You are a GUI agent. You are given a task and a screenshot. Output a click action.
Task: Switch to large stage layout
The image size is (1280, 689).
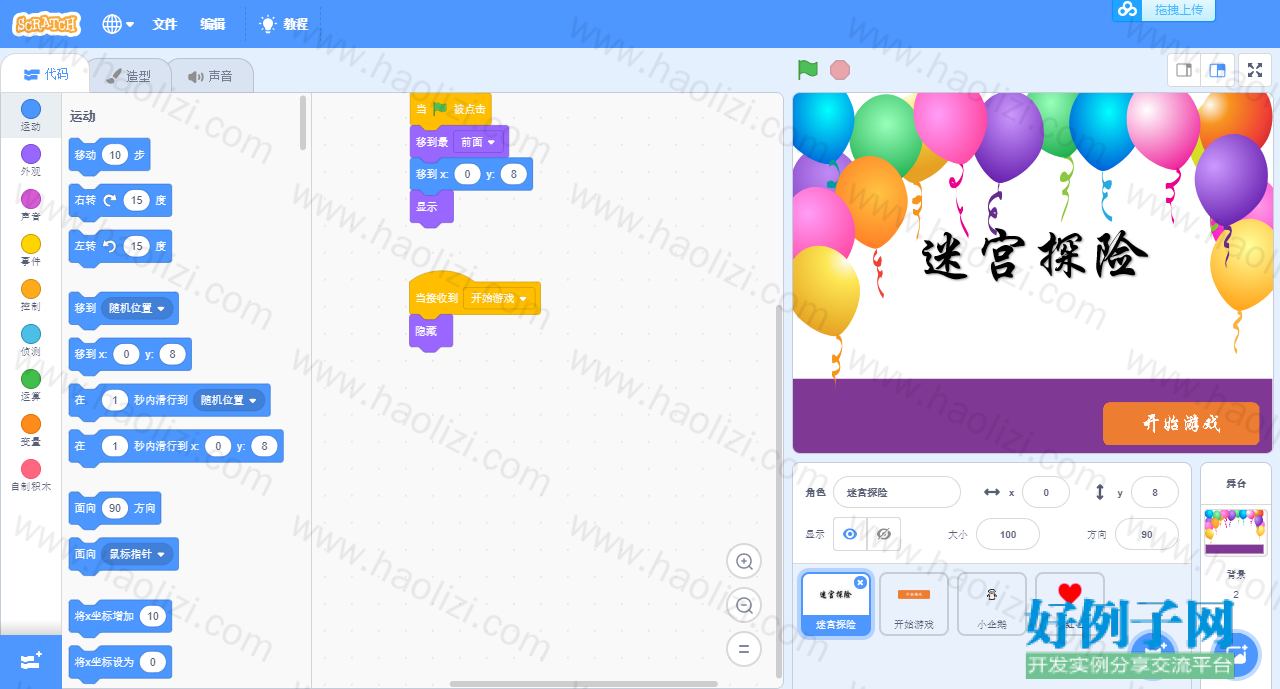1217,70
